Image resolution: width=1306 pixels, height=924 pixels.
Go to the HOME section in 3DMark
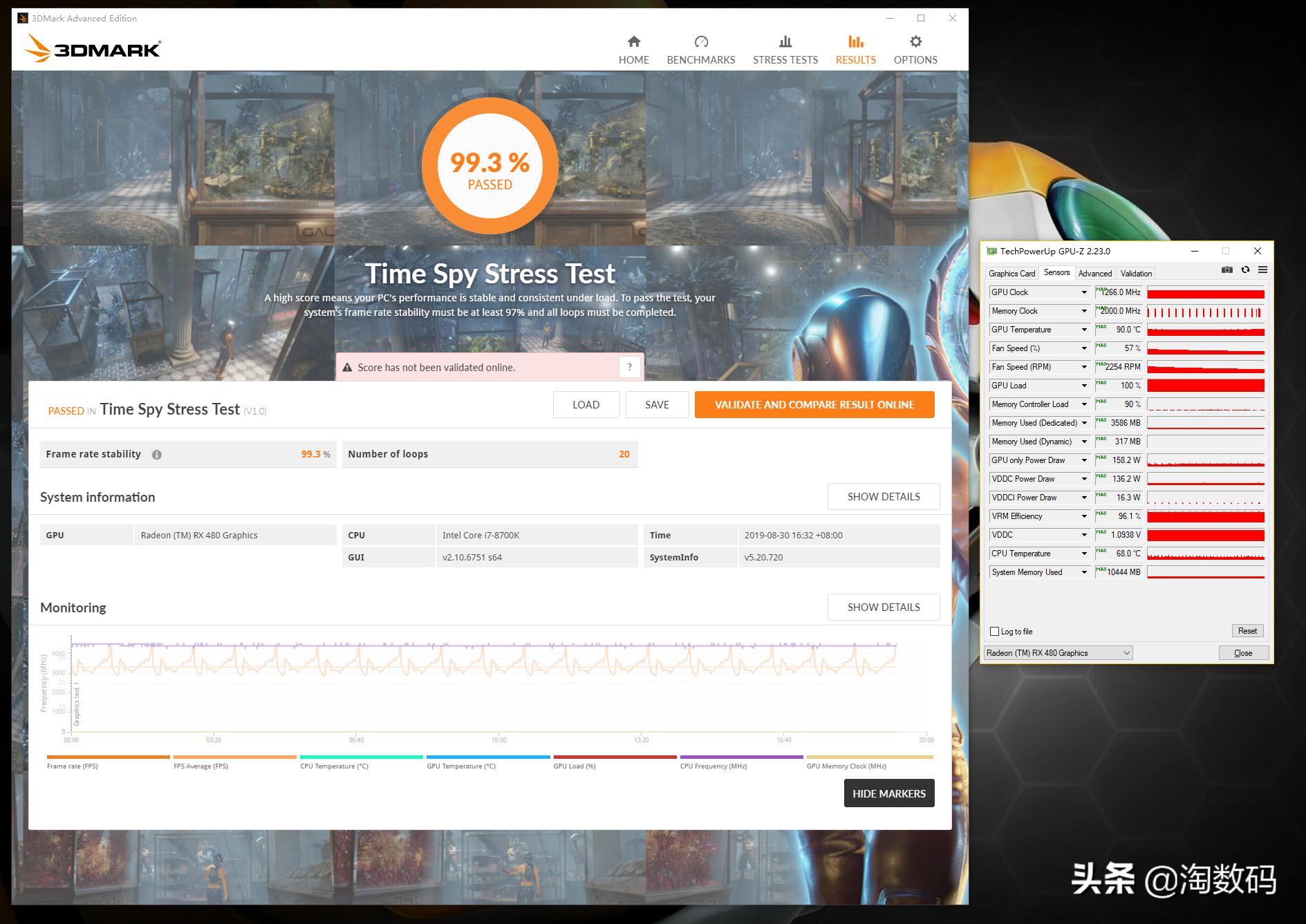point(633,50)
